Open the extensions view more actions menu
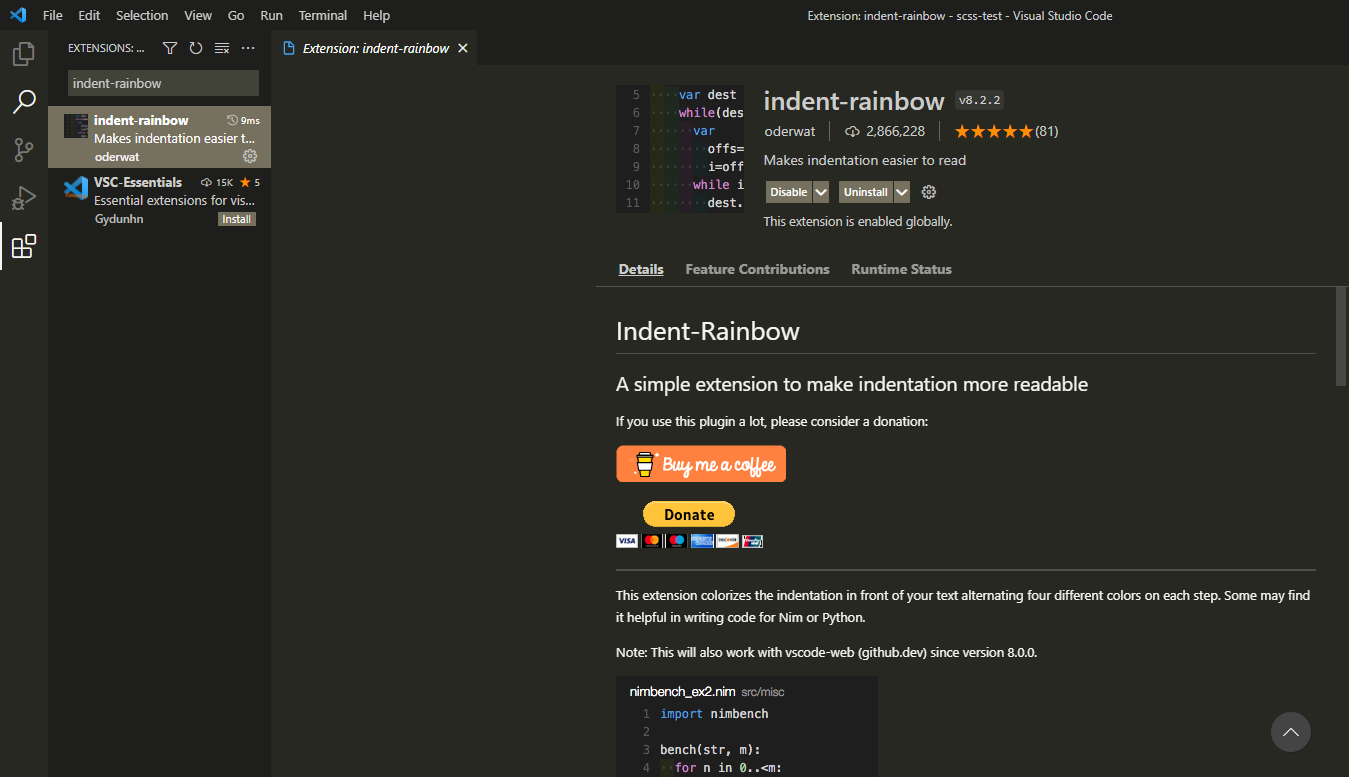Screen dimensions: 1349x777 (248, 48)
